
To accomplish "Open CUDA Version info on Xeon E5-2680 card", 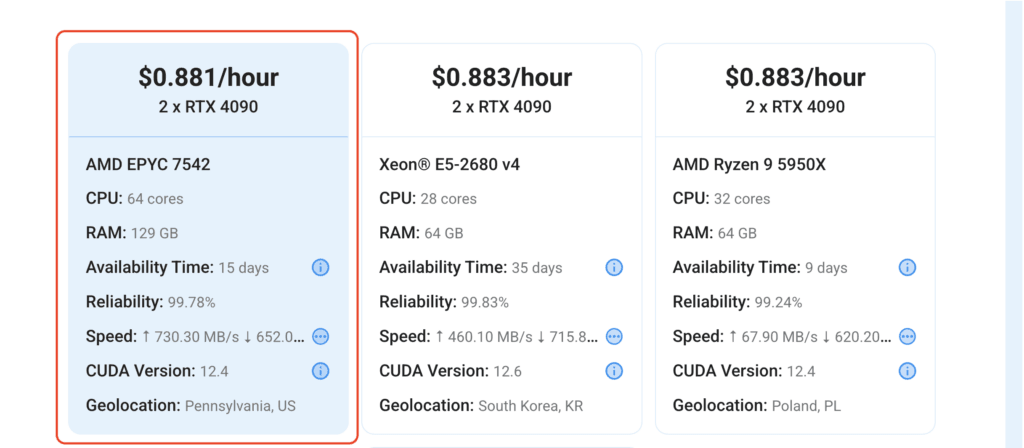I will coord(614,371).
